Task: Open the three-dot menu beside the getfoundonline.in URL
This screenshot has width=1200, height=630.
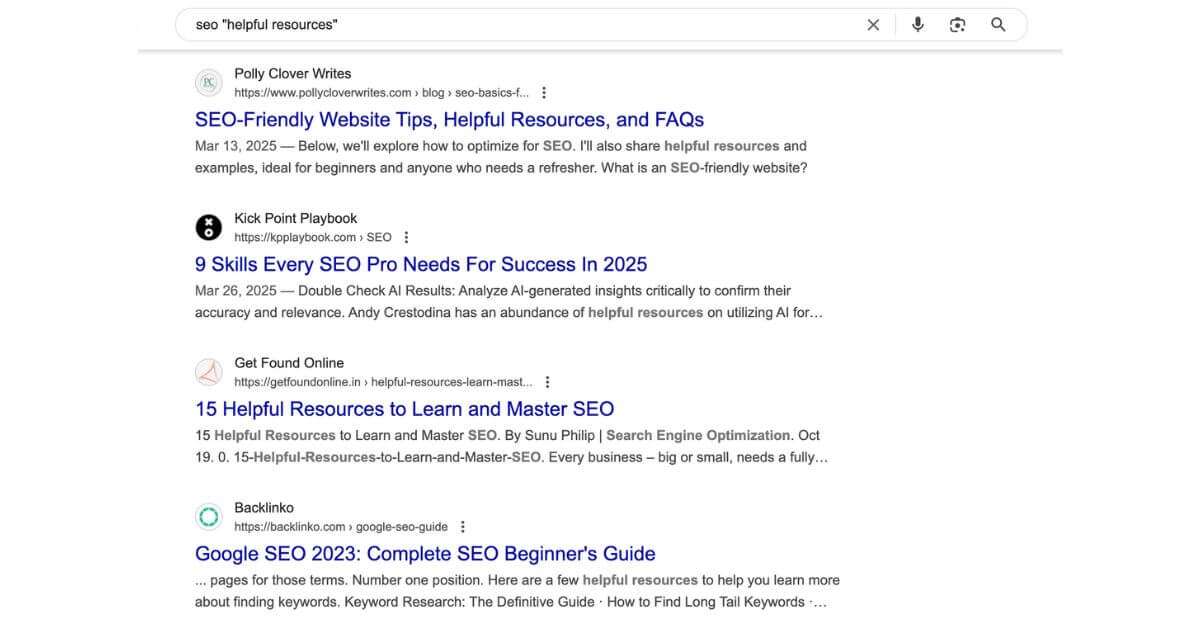Action: (x=547, y=382)
